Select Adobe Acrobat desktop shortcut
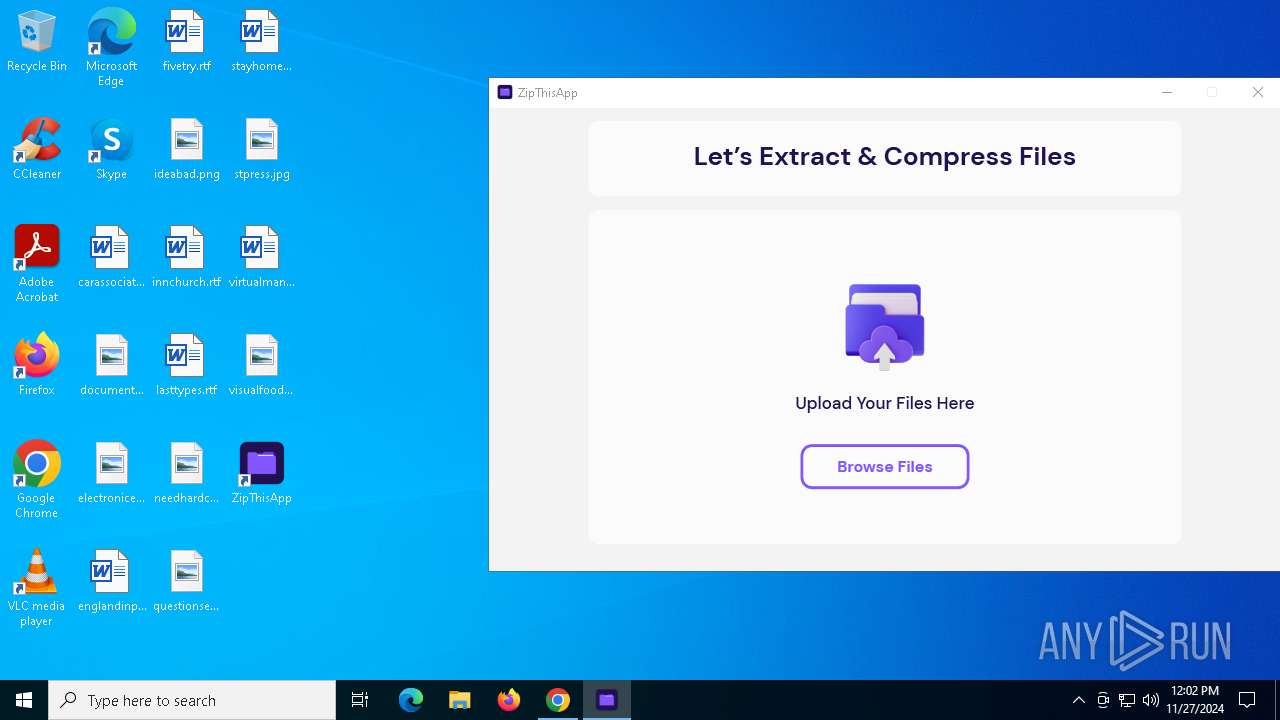 (37, 264)
